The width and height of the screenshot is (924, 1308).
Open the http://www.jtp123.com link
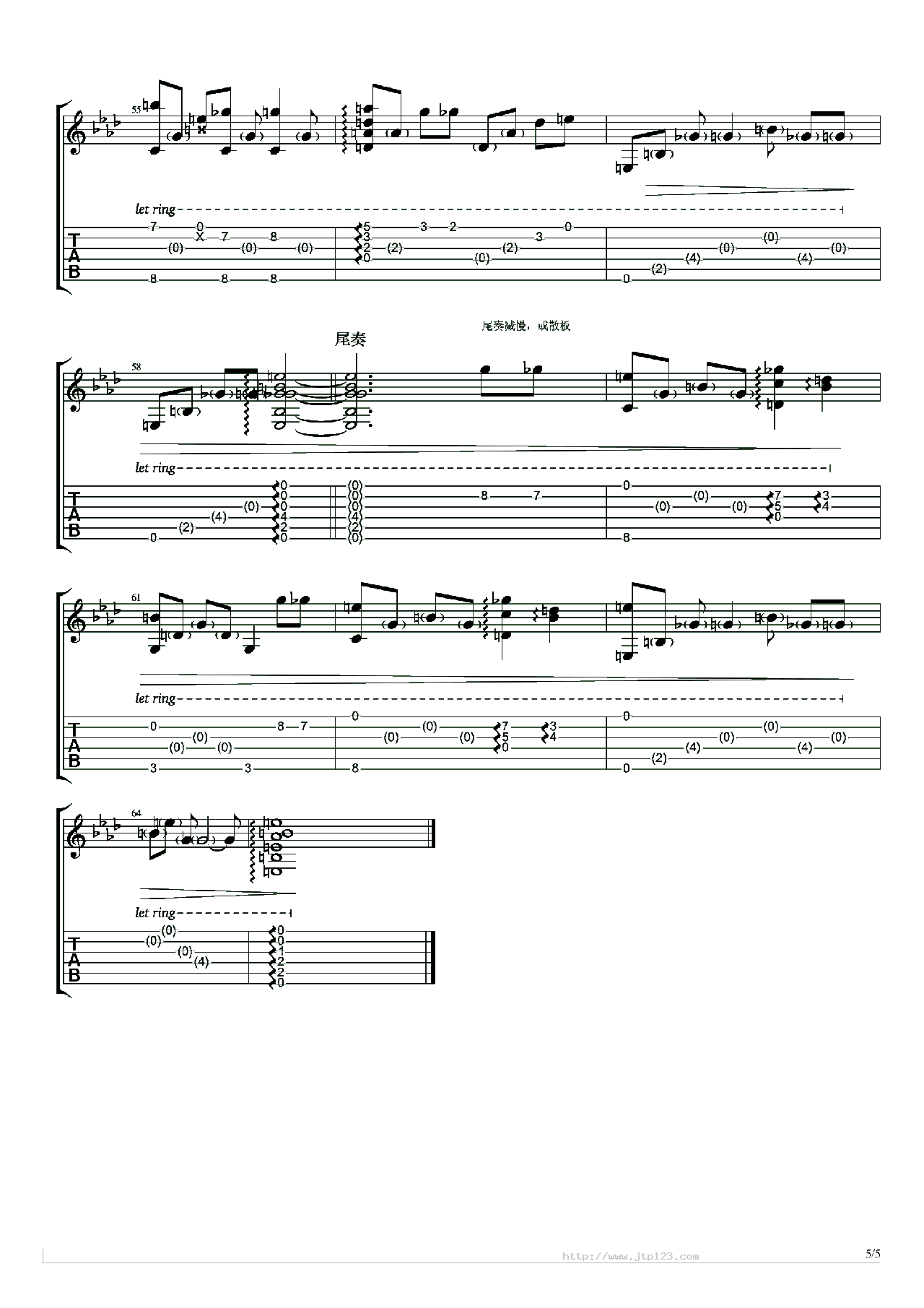tap(630, 1256)
